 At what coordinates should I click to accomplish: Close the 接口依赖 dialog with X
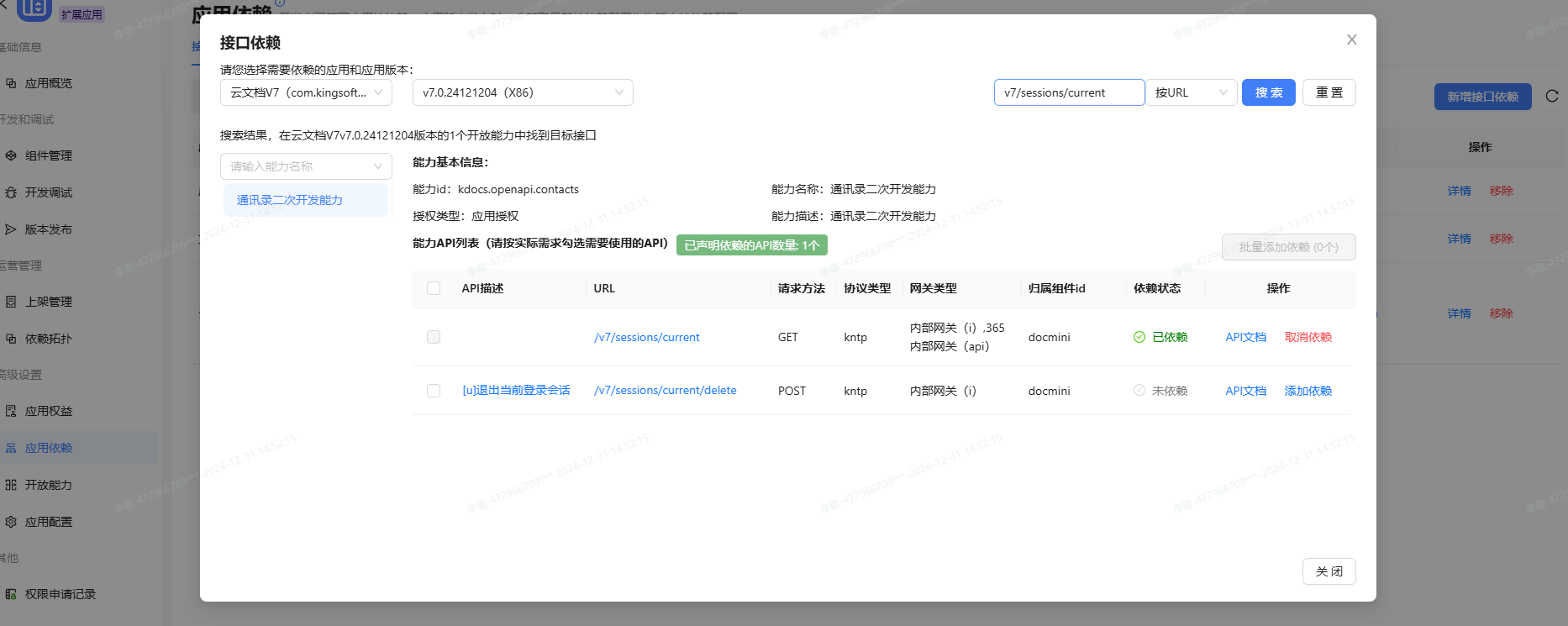click(1351, 39)
